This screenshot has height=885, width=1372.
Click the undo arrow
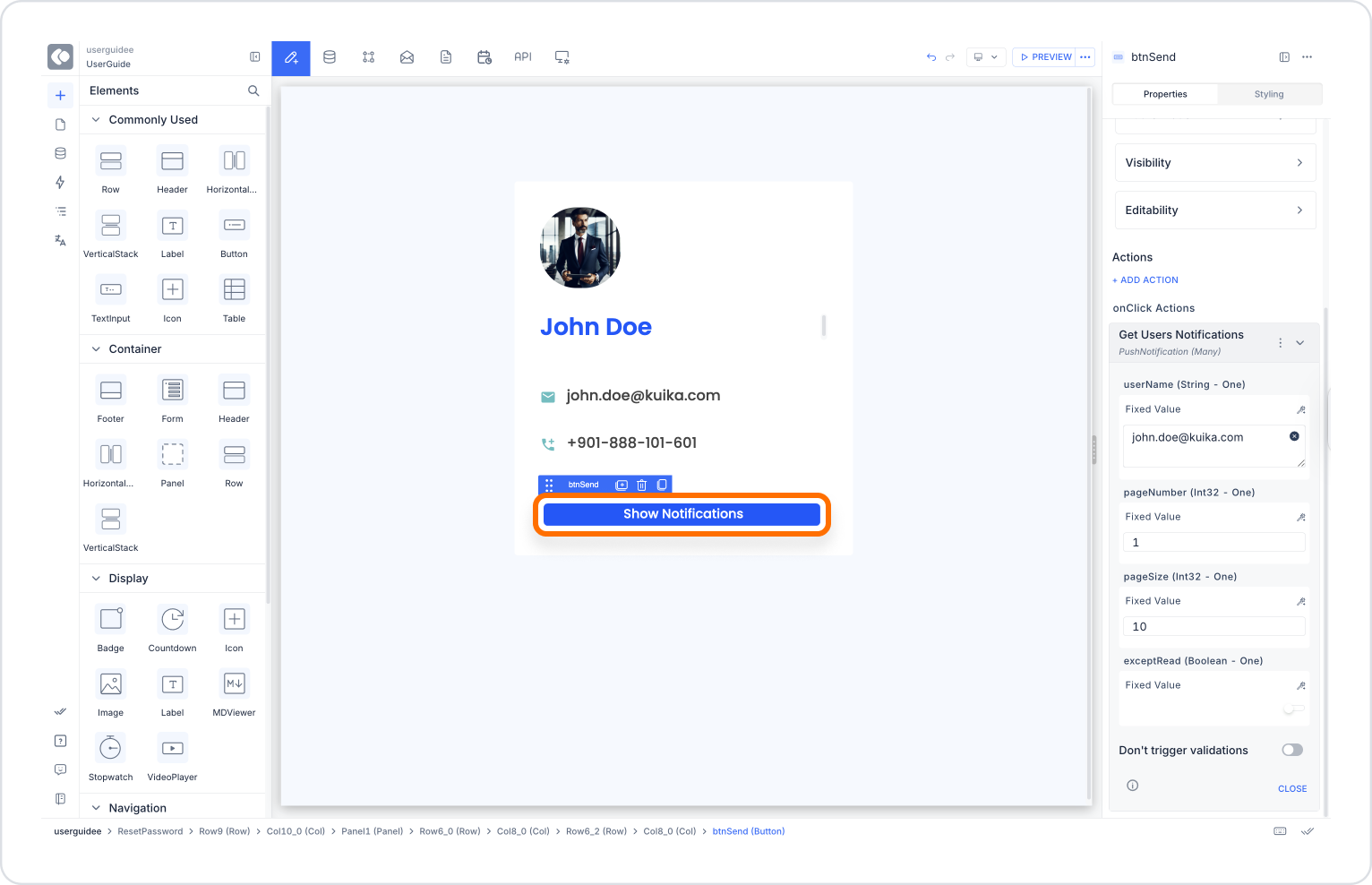pyautogui.click(x=931, y=57)
